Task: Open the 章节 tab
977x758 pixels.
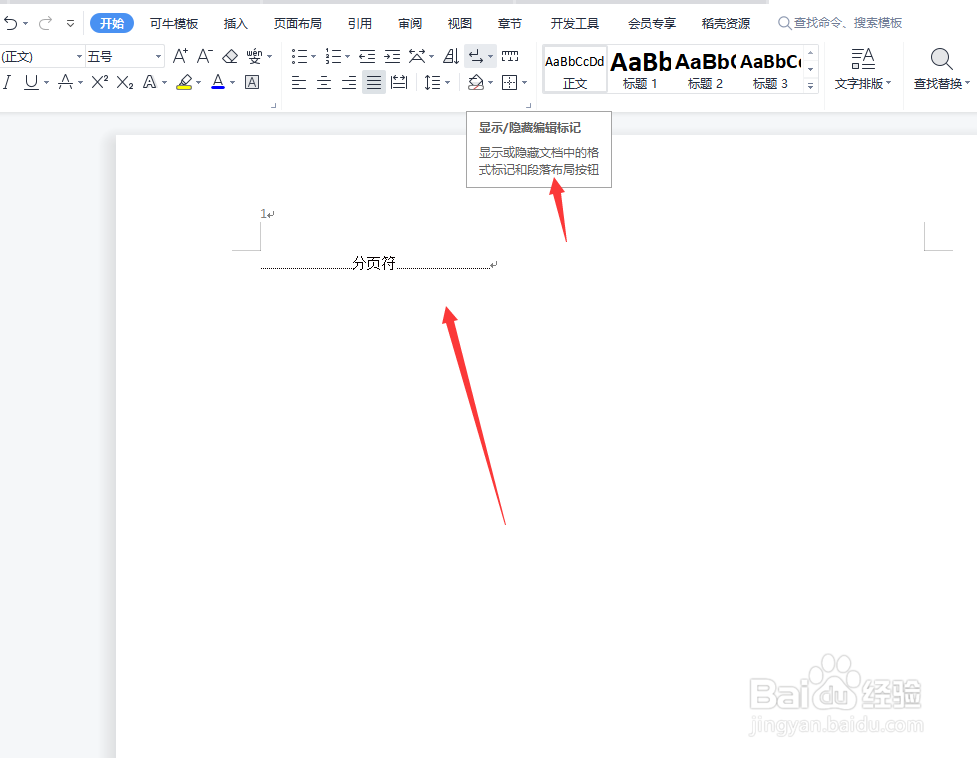Action: pos(510,24)
